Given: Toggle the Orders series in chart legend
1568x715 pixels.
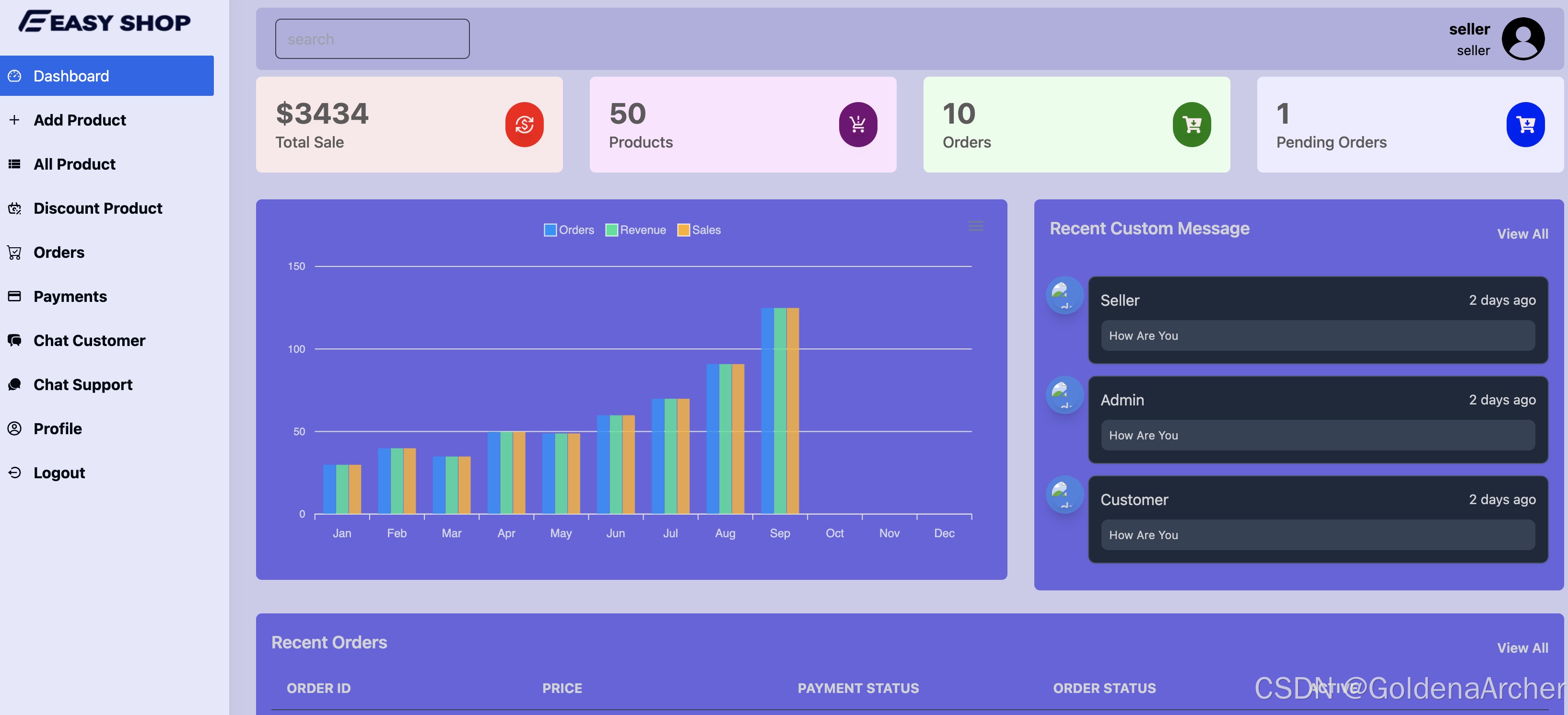Looking at the screenshot, I should click(x=569, y=230).
